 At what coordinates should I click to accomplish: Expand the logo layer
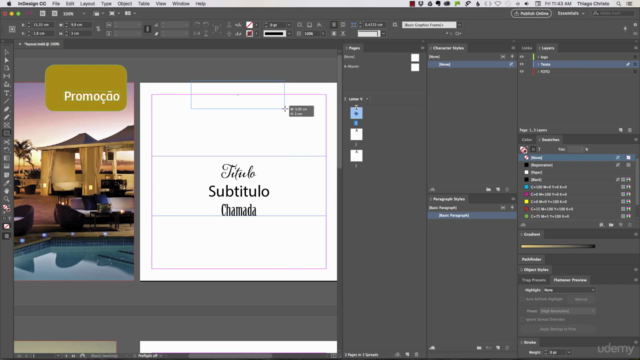538,57
